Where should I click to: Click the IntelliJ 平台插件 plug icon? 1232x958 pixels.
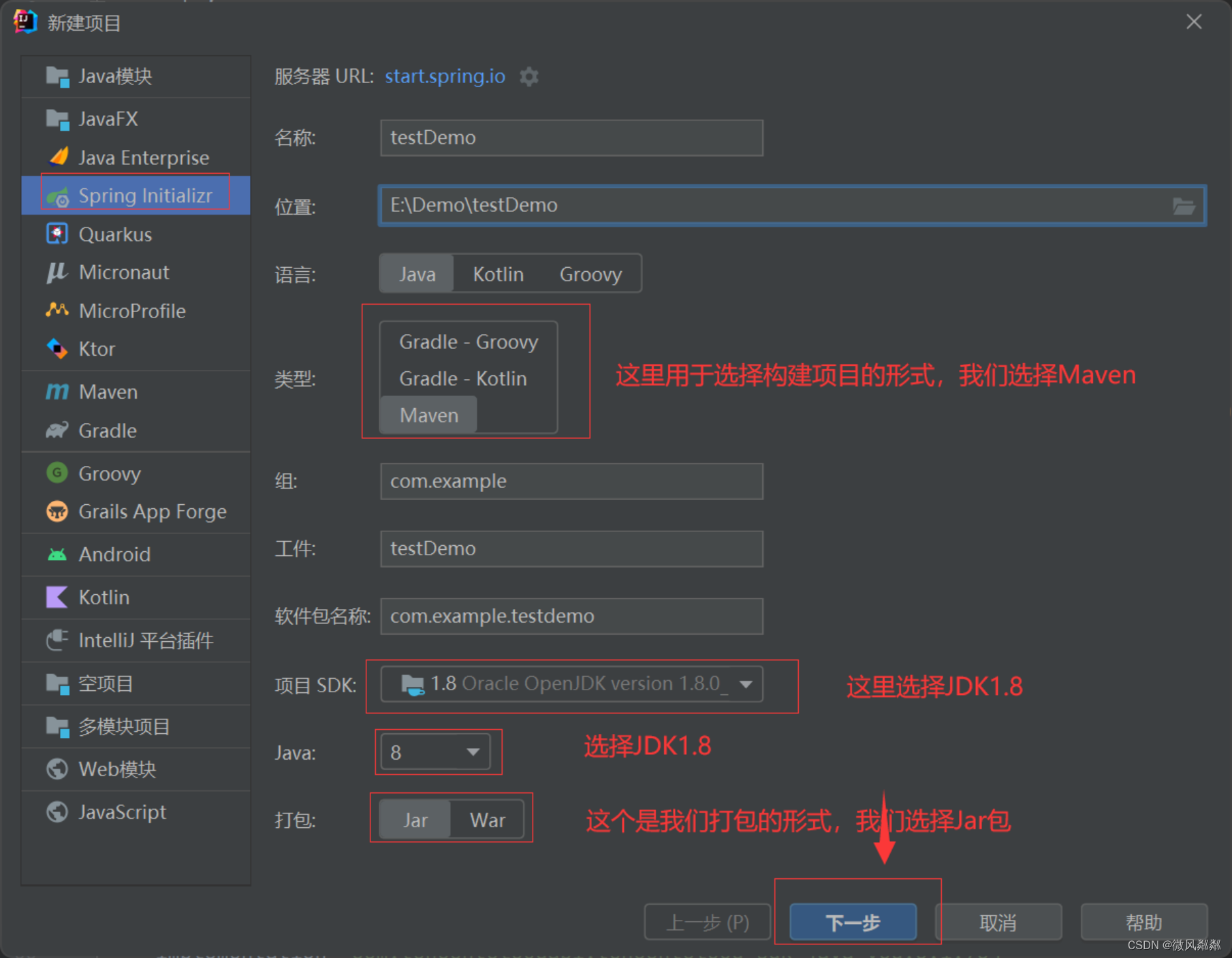coord(57,640)
